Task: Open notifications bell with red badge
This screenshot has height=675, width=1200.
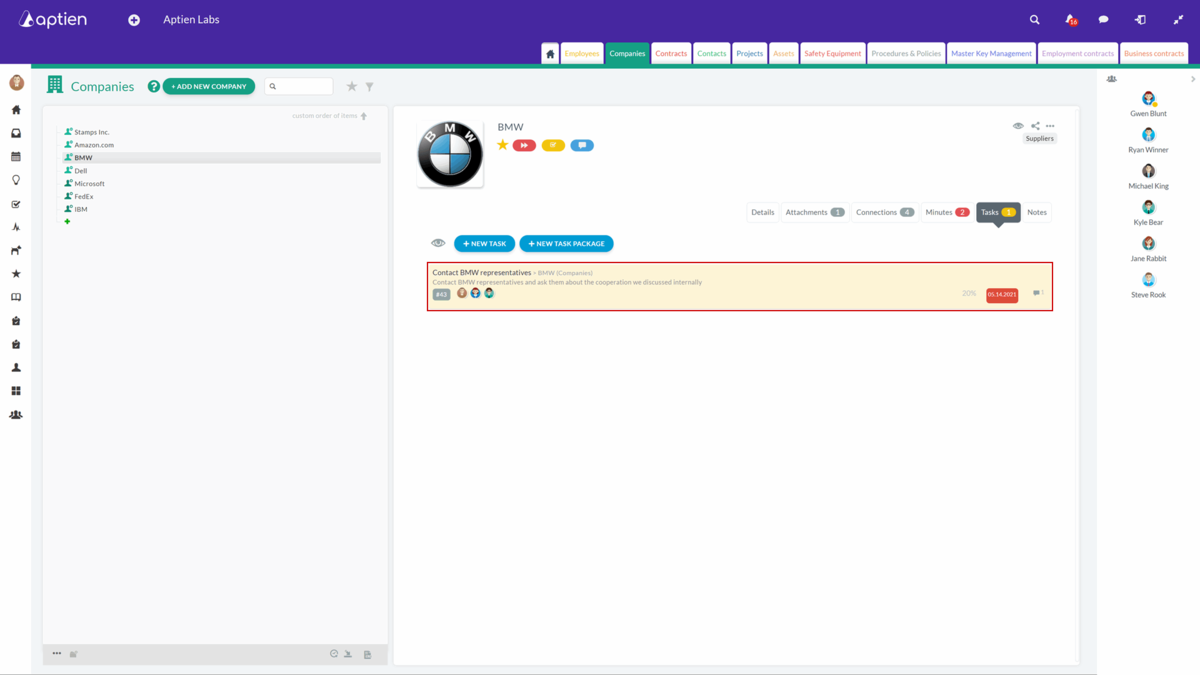Action: click(x=1070, y=20)
